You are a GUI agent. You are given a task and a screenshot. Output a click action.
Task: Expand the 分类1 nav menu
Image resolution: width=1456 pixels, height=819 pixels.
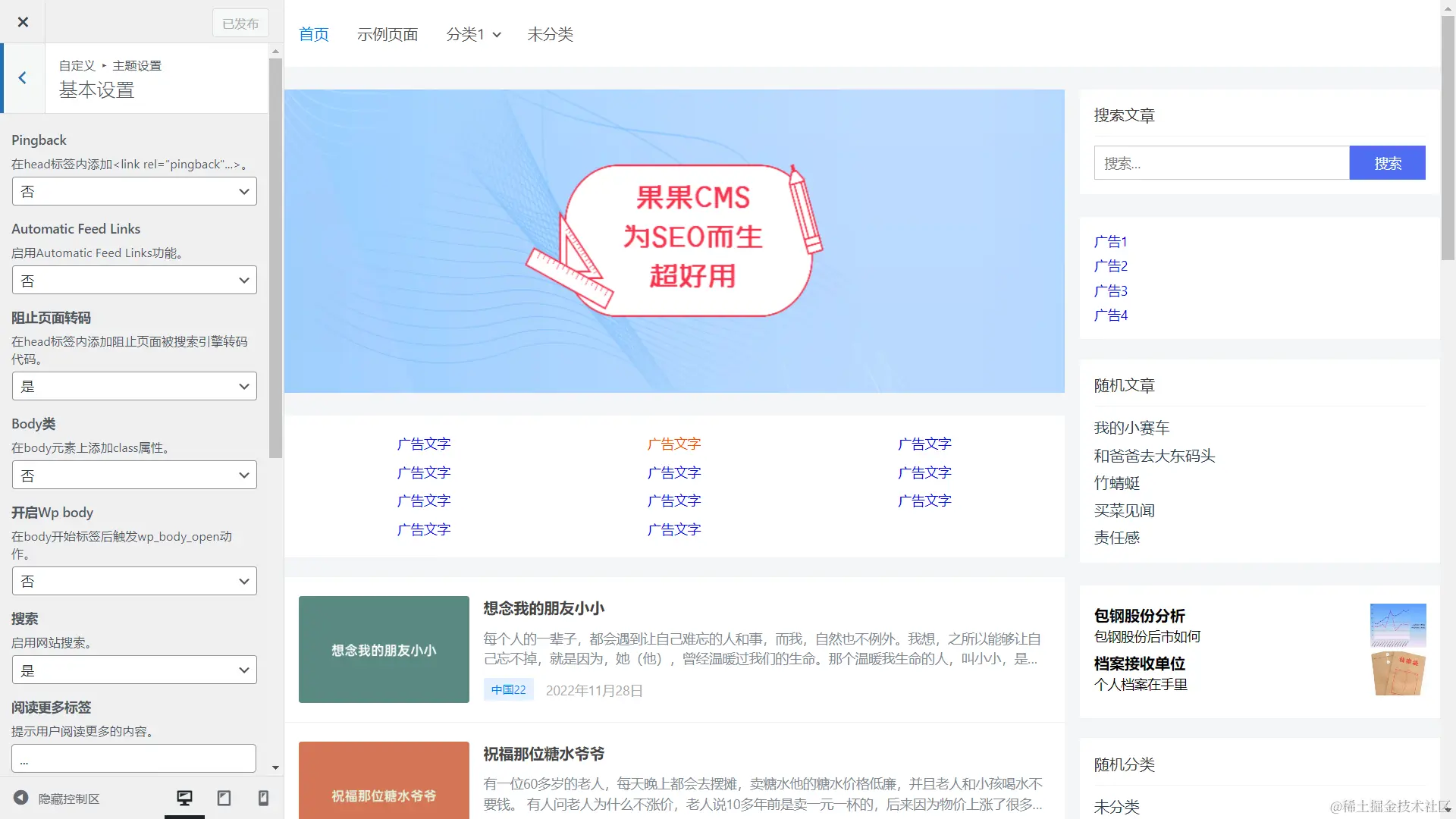click(473, 34)
